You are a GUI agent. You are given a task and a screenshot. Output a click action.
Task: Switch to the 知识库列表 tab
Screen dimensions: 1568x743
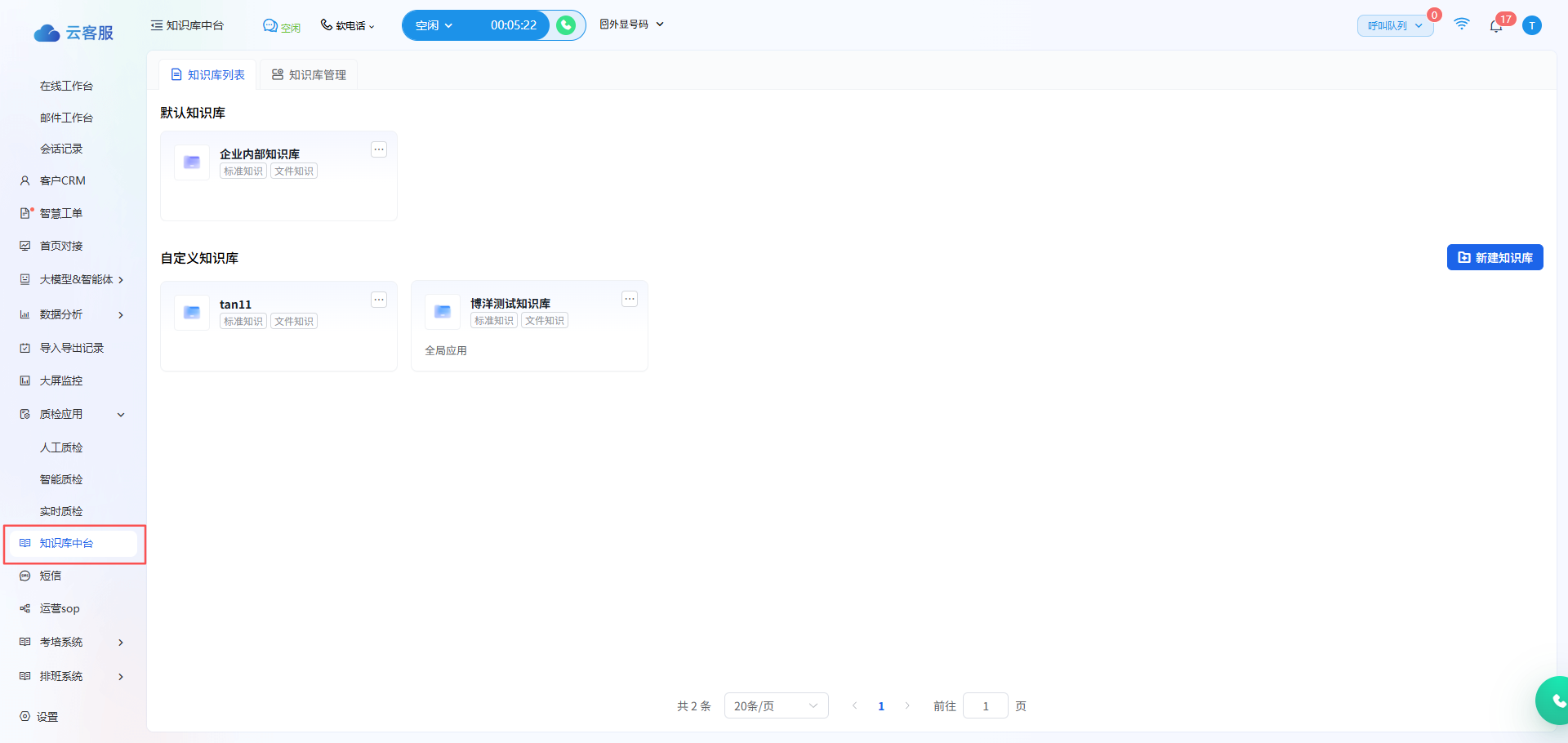pos(207,74)
